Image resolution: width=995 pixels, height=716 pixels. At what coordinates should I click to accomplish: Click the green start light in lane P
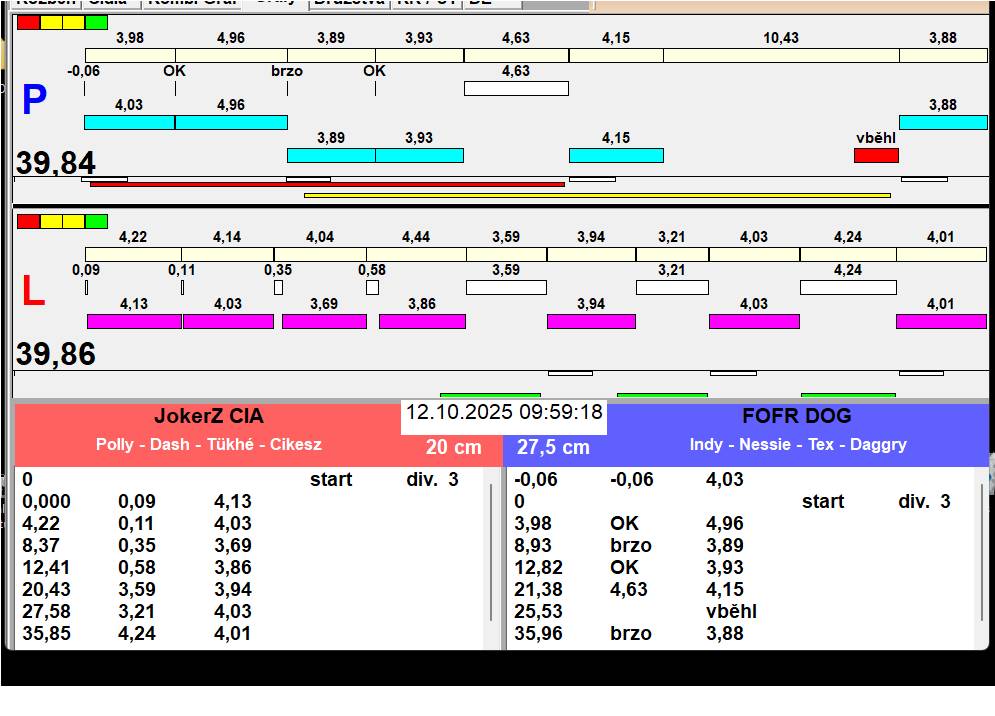point(96,22)
